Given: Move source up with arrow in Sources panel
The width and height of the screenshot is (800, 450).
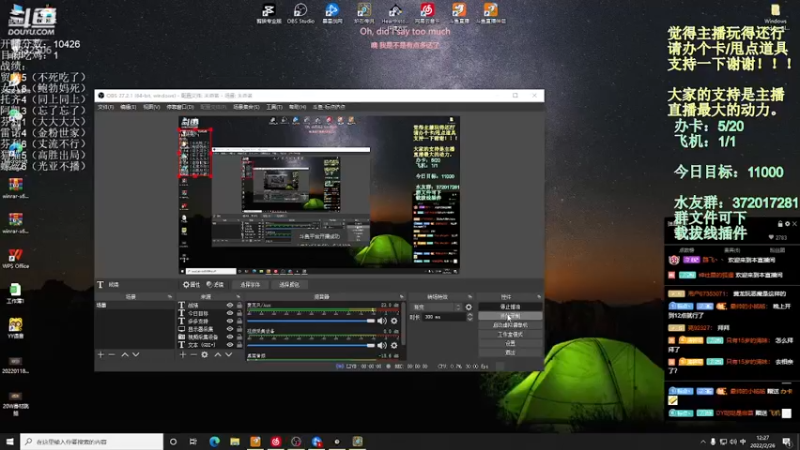Looking at the screenshot, I should (x=218, y=355).
